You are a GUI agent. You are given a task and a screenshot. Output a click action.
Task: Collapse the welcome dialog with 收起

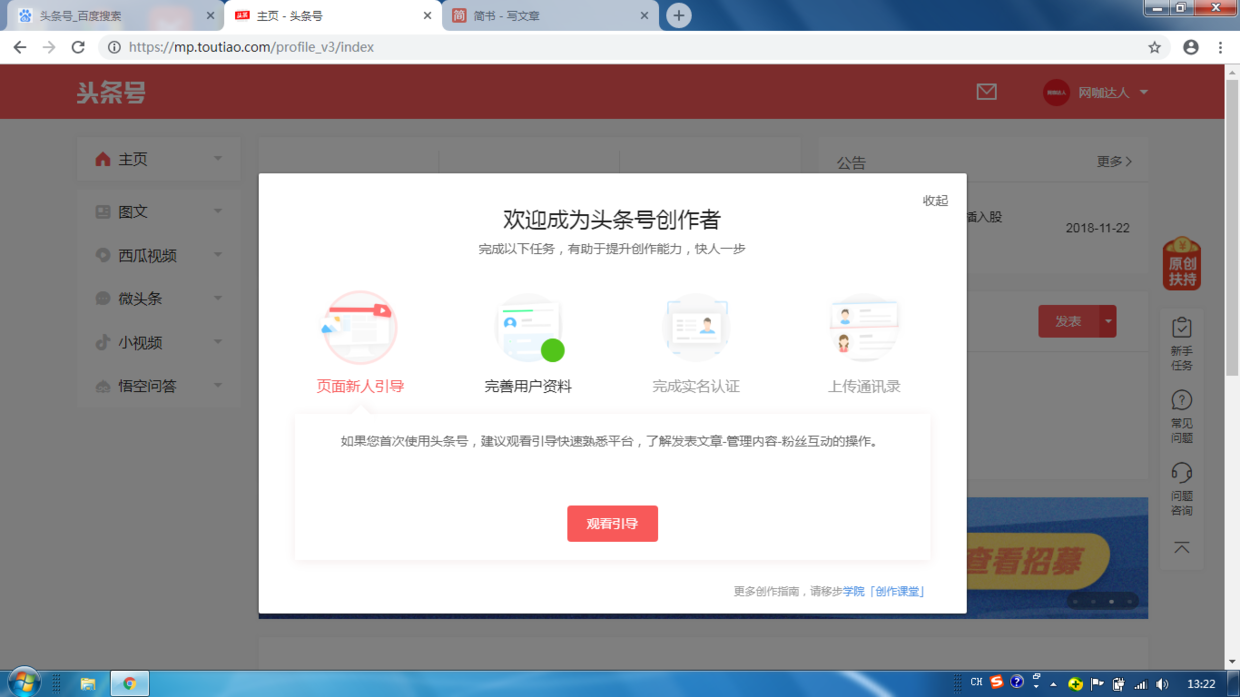(935, 201)
